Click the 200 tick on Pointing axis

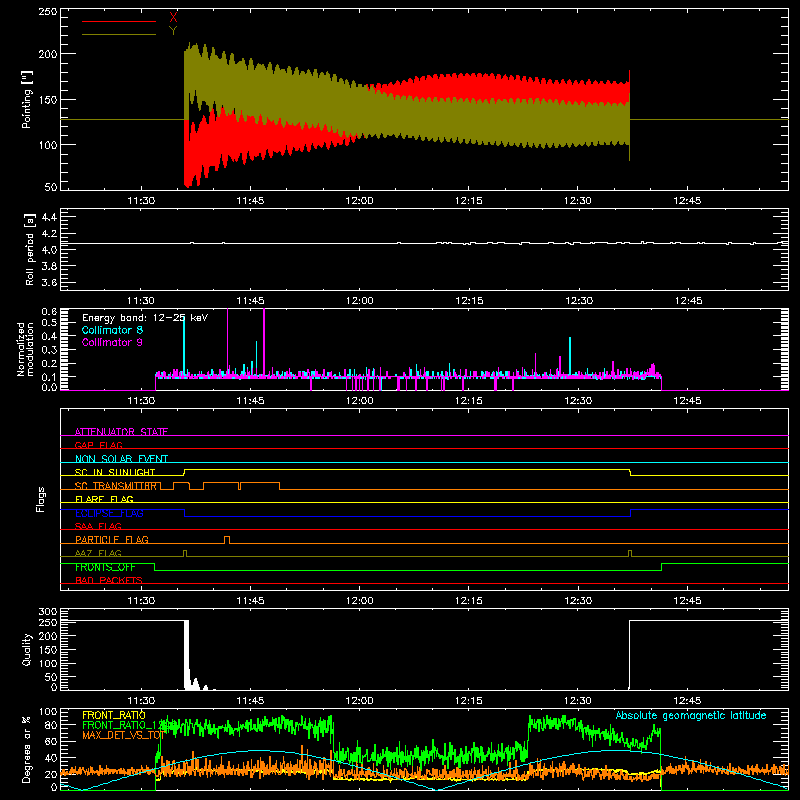(47, 54)
